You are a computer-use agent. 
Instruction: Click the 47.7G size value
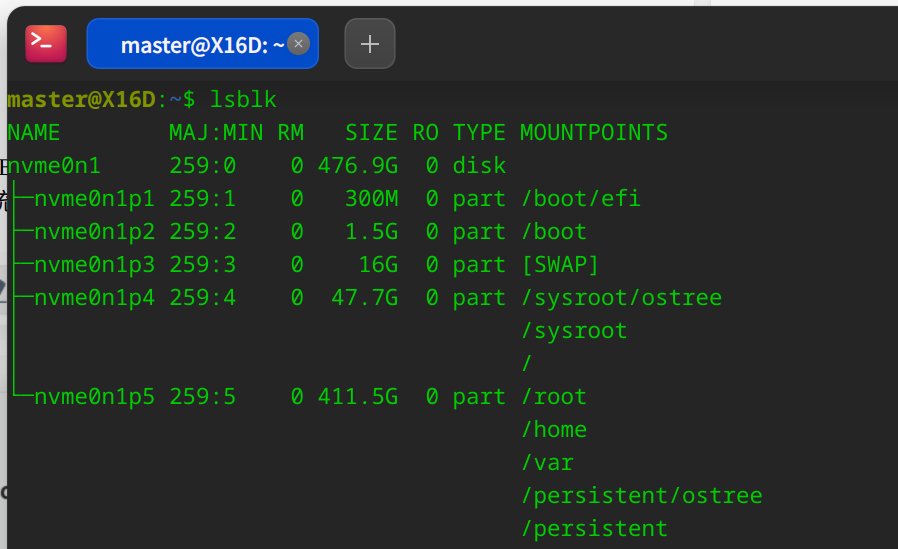(x=364, y=298)
